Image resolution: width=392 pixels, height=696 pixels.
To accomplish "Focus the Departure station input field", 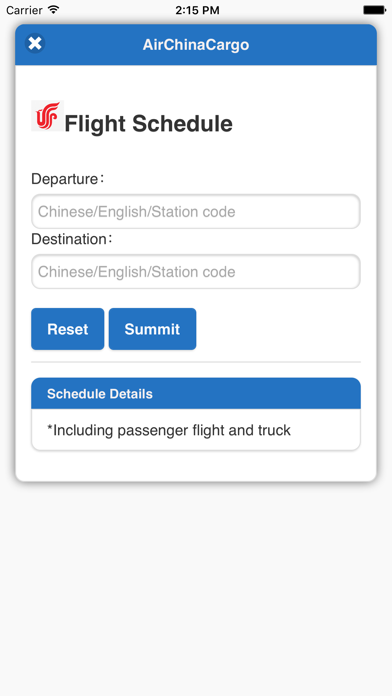I will click(x=196, y=211).
